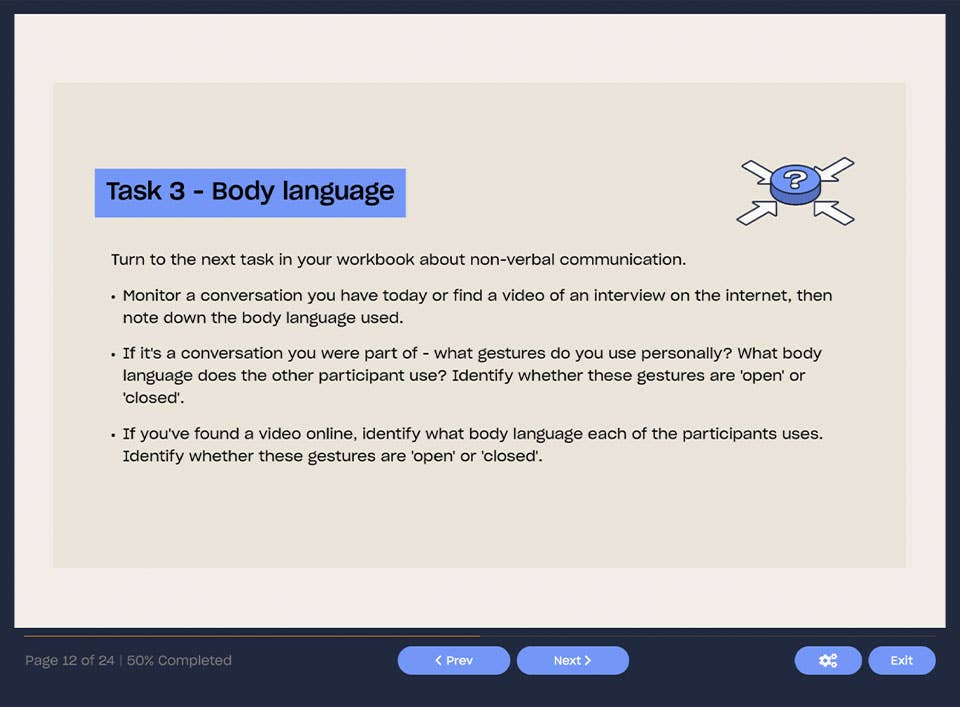Click the course progress bar
The width and height of the screenshot is (960, 707).
click(480, 637)
